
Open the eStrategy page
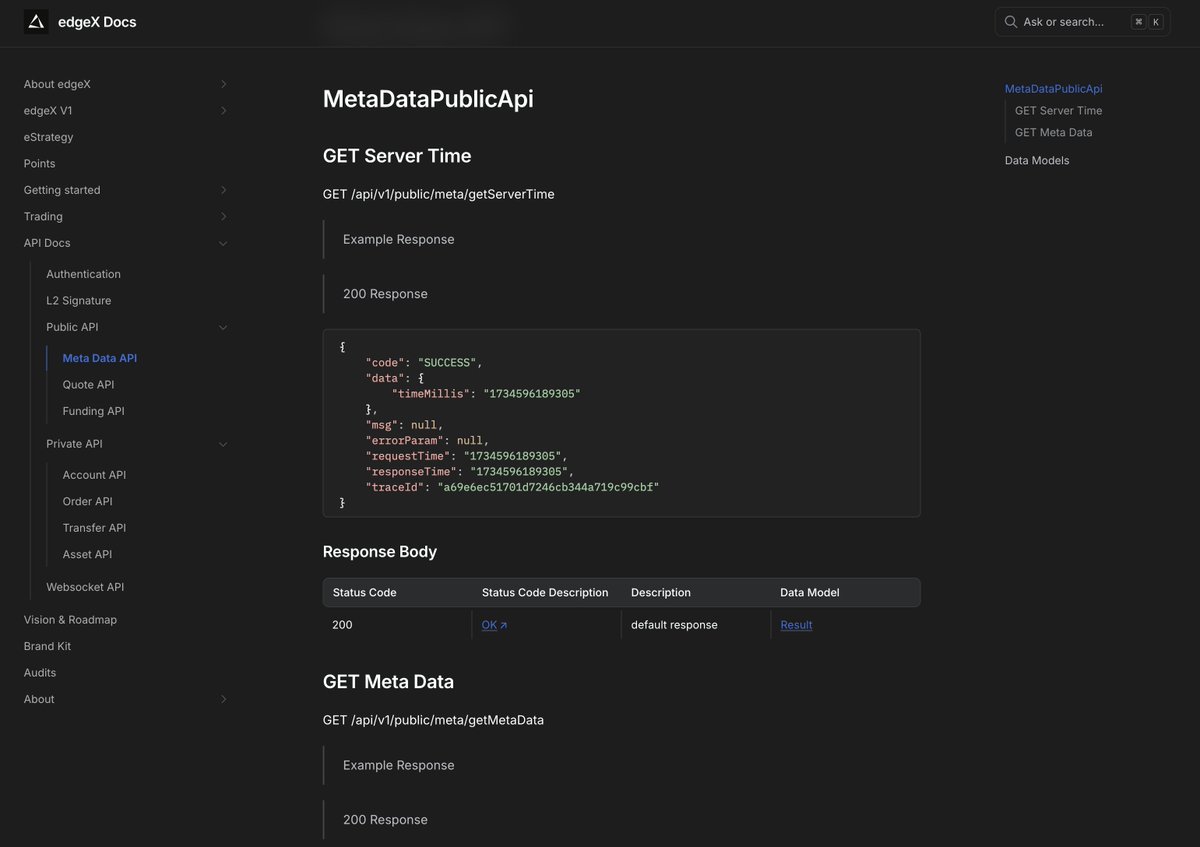(x=49, y=137)
